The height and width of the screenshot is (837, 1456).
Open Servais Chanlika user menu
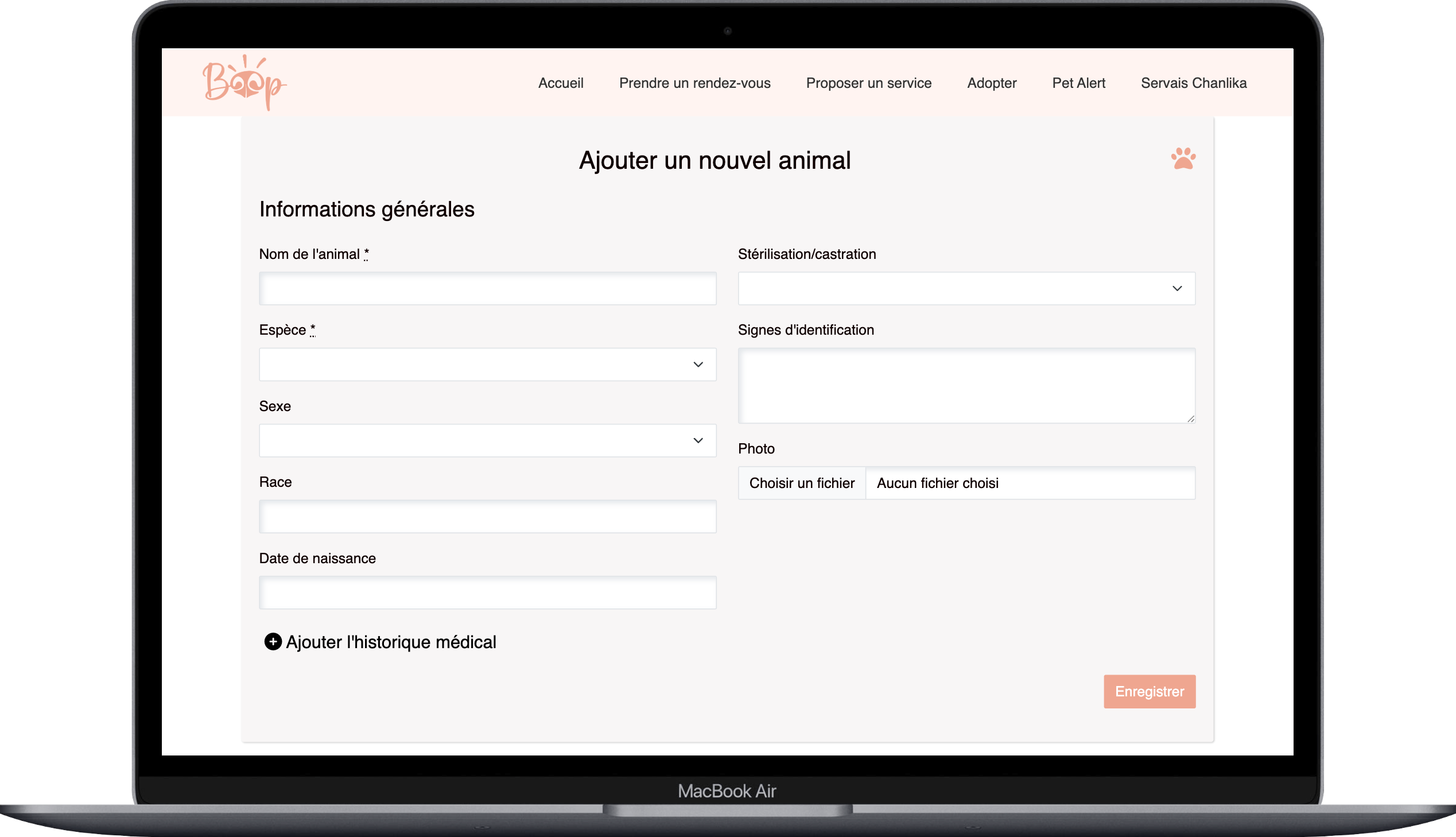pyautogui.click(x=1193, y=83)
